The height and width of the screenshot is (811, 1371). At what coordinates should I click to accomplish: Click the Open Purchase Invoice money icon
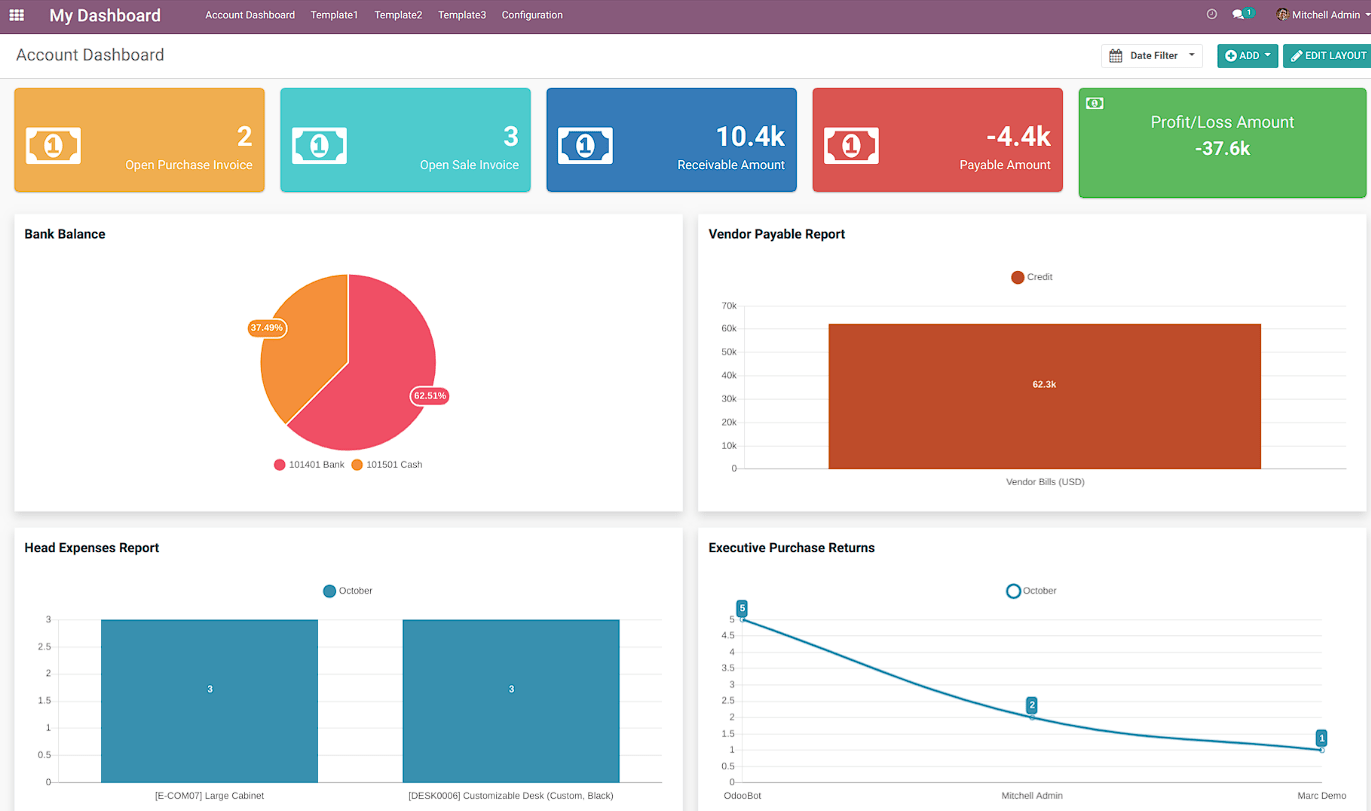click(x=53, y=146)
